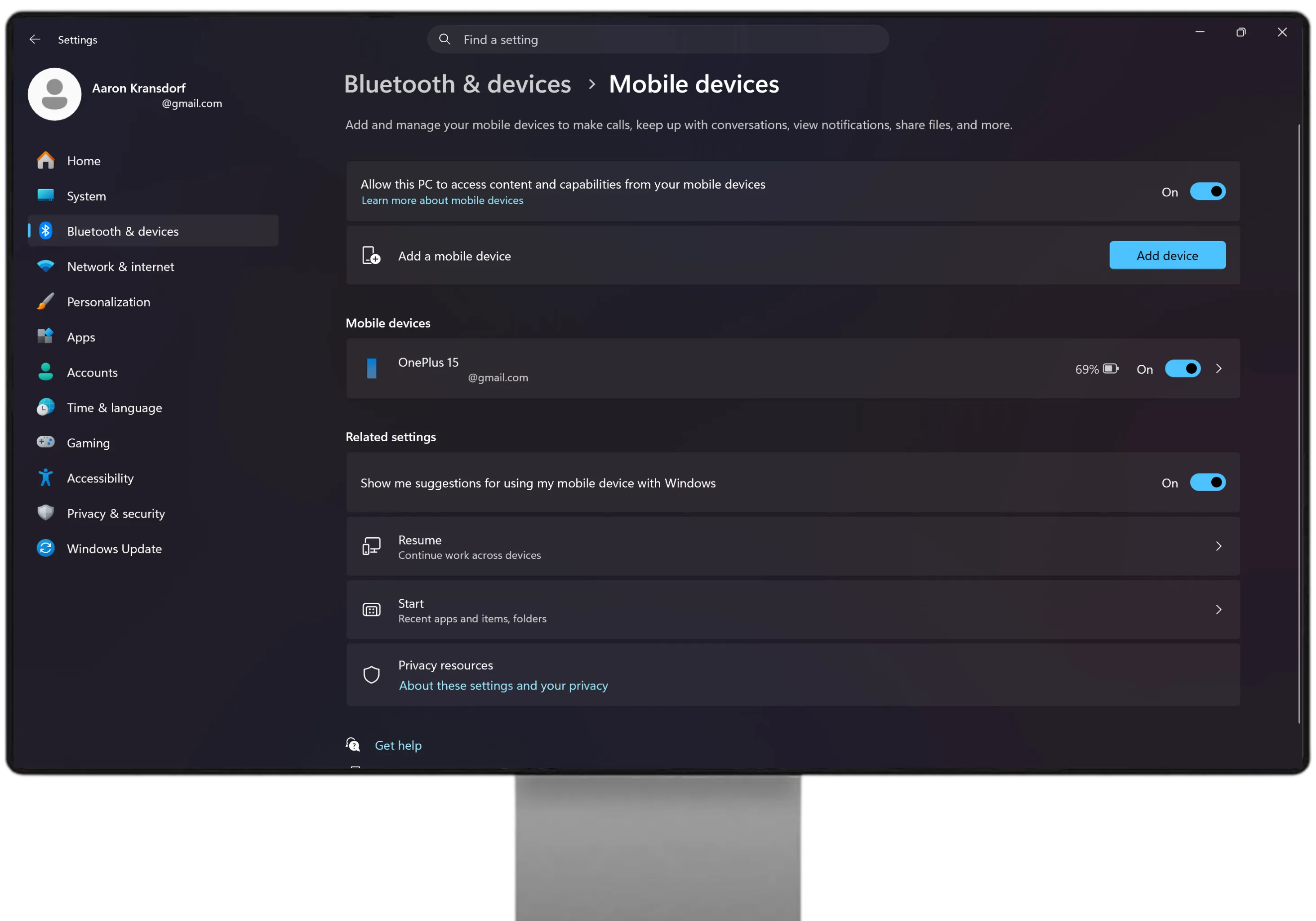
Task: Click the Add a mobile device icon
Action: [371, 255]
